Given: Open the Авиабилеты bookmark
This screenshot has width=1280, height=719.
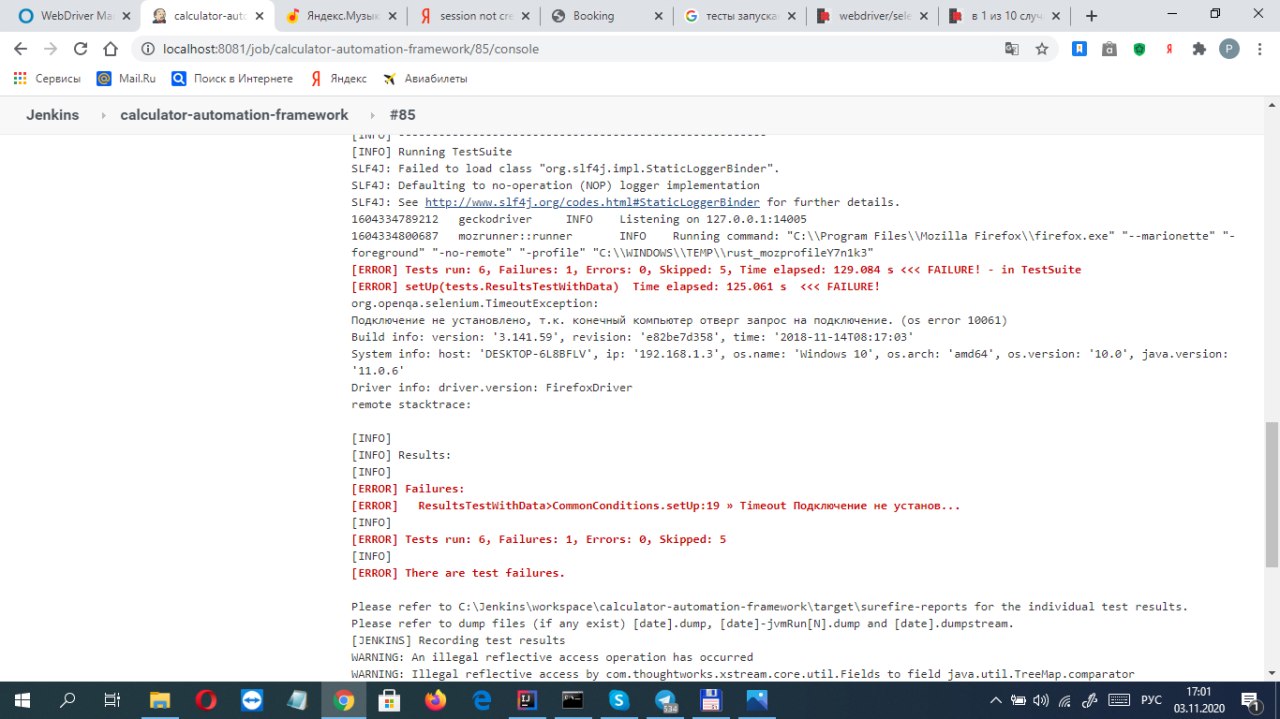Looking at the screenshot, I should click(x=425, y=78).
